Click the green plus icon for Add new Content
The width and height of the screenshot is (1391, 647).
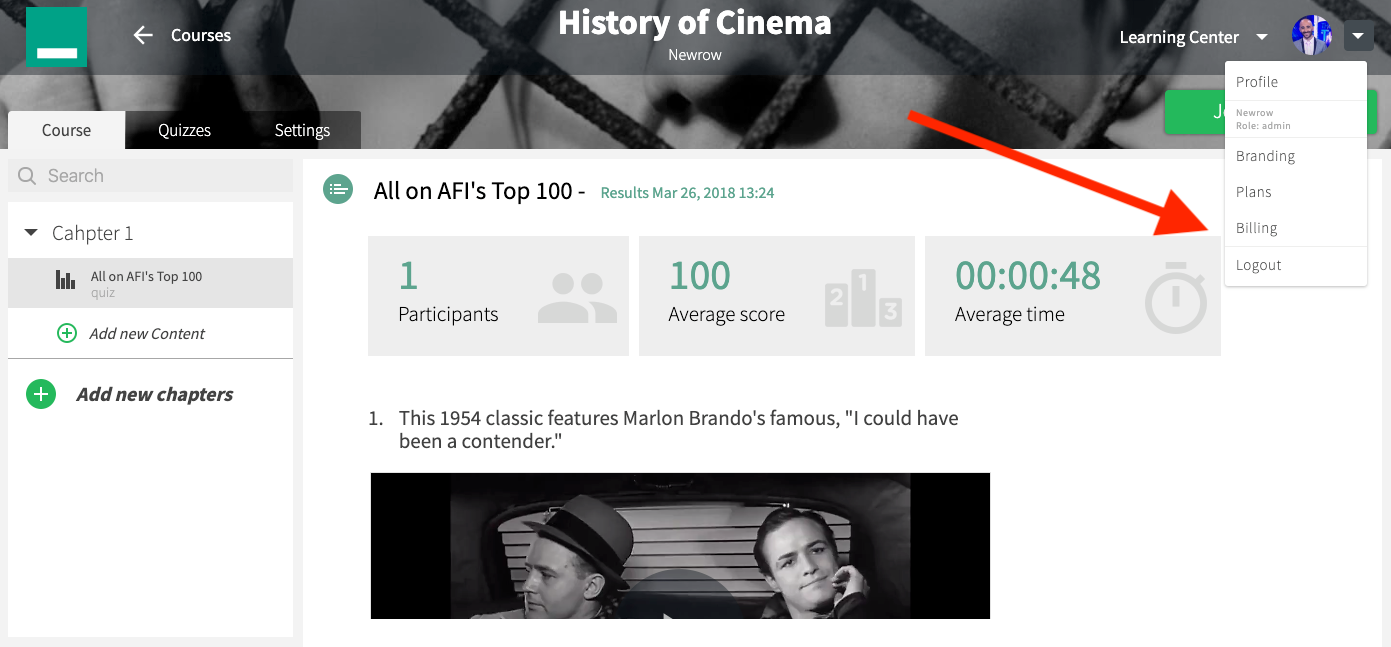[x=67, y=333]
